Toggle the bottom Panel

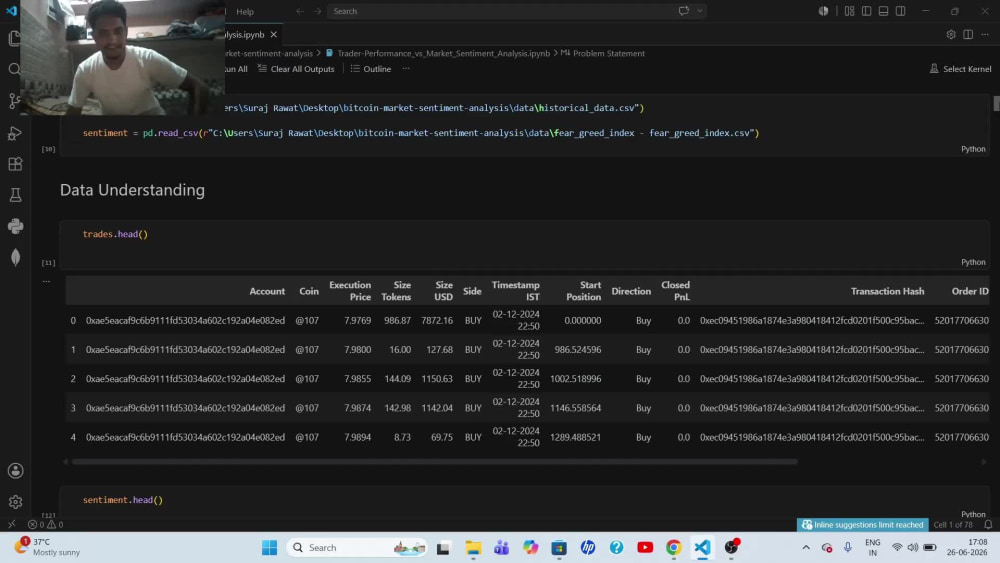[x=883, y=11]
